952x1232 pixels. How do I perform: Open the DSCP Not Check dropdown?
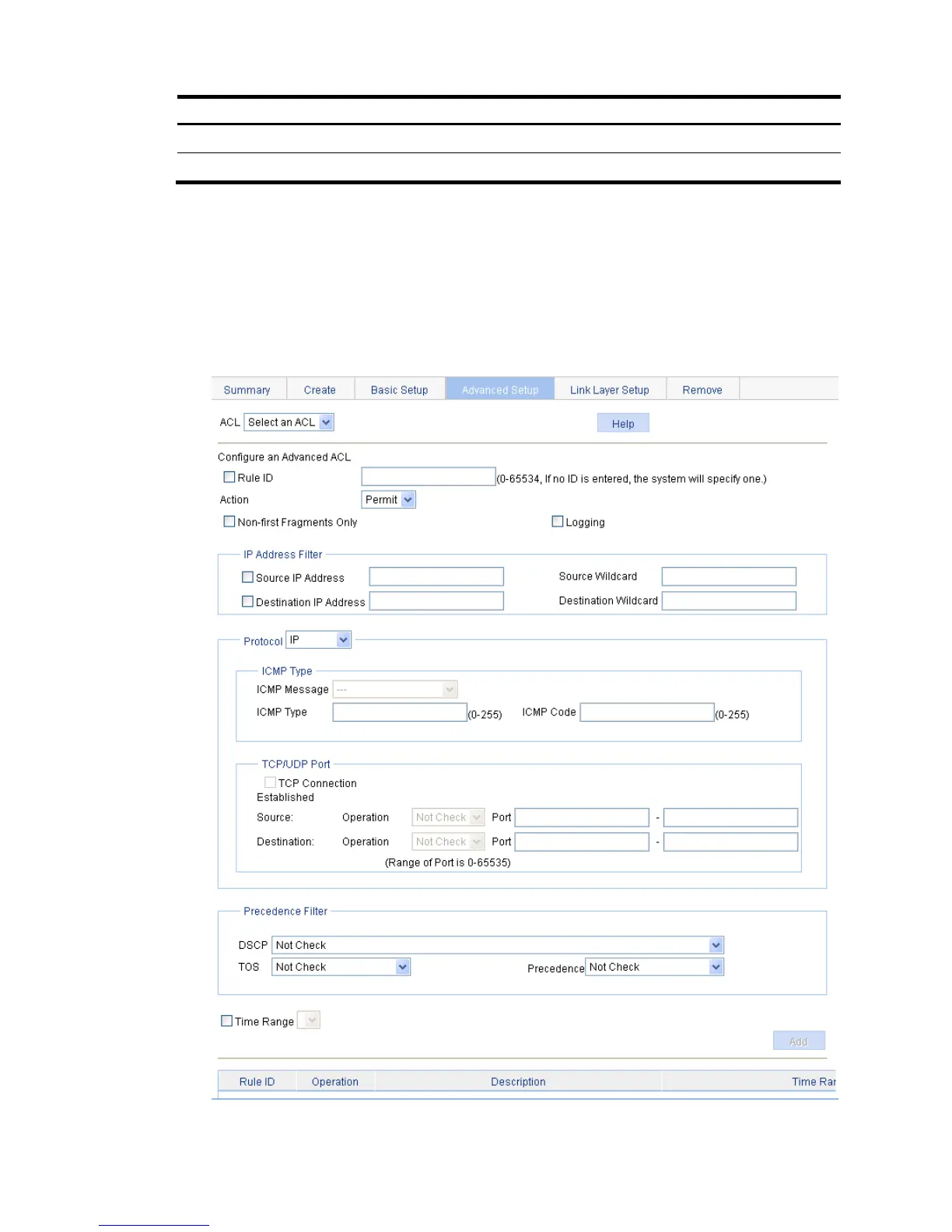click(x=498, y=945)
